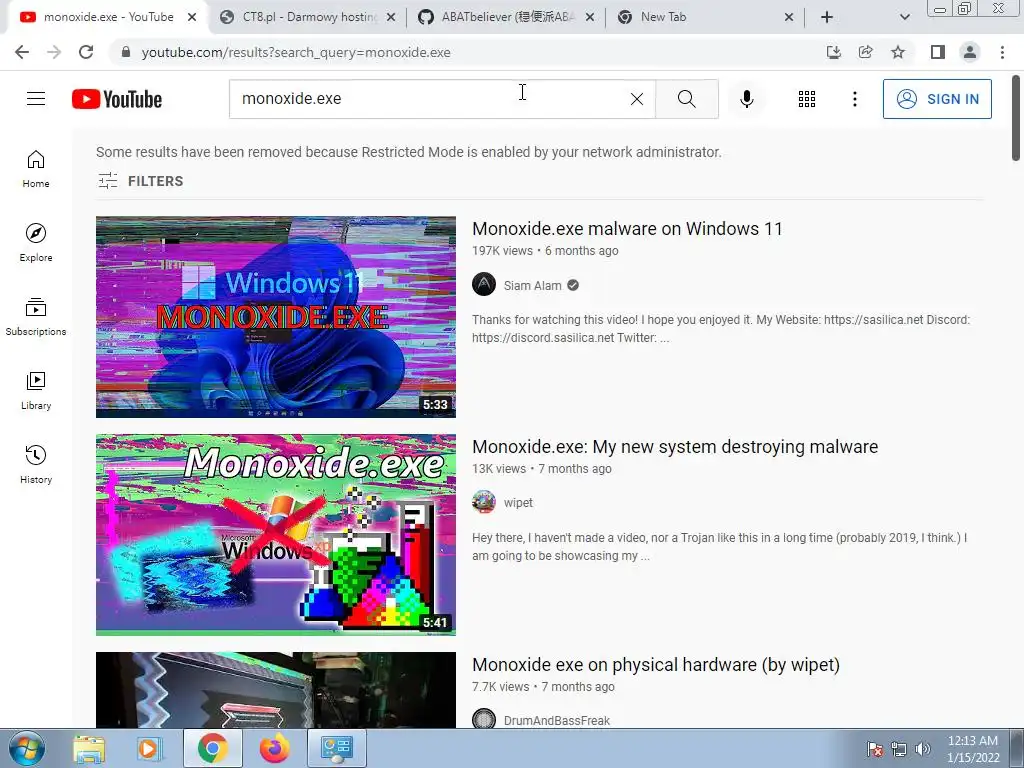
Task: Open Firefox from the taskbar
Action: (274, 748)
